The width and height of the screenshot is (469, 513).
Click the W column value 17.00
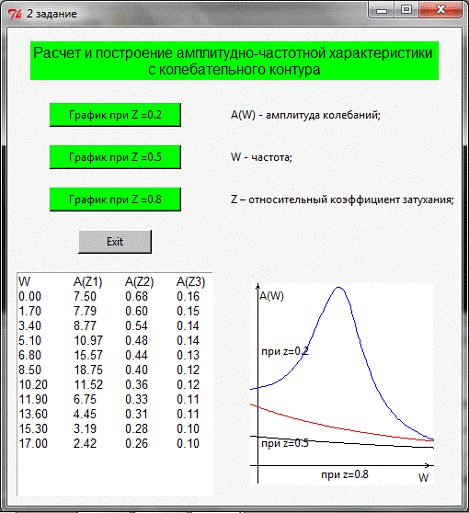pos(33,443)
